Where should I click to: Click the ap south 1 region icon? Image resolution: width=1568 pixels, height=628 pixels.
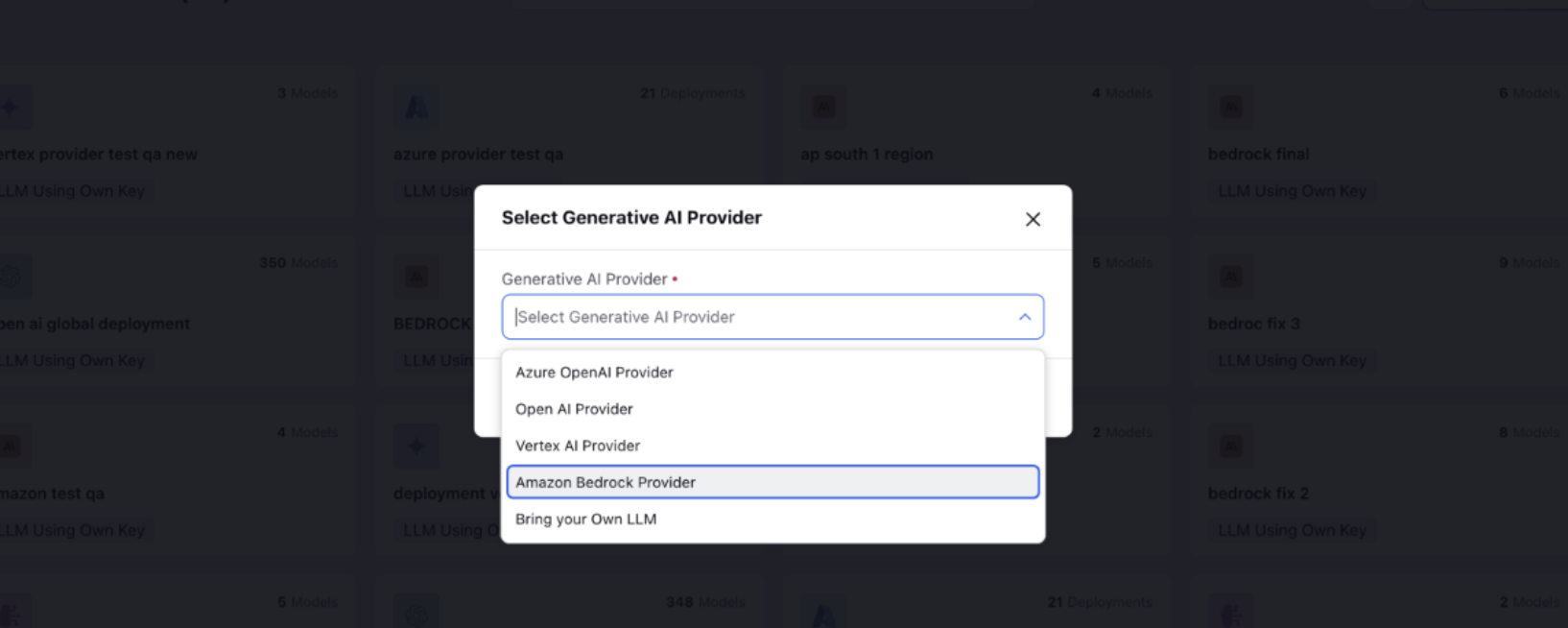point(823,108)
